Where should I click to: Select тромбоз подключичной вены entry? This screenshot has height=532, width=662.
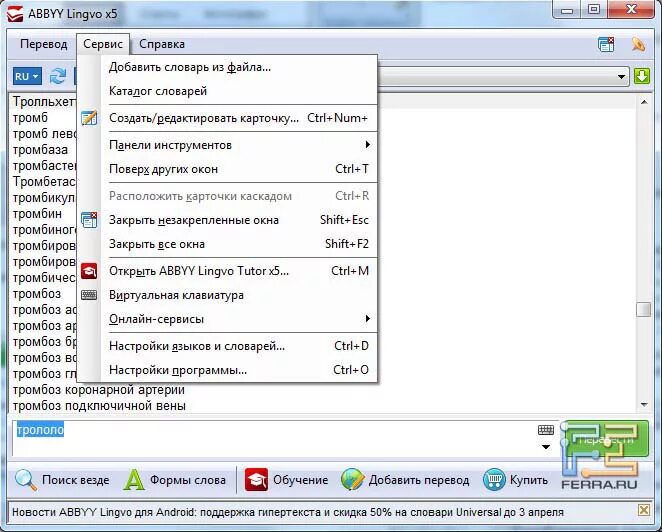(x=99, y=406)
